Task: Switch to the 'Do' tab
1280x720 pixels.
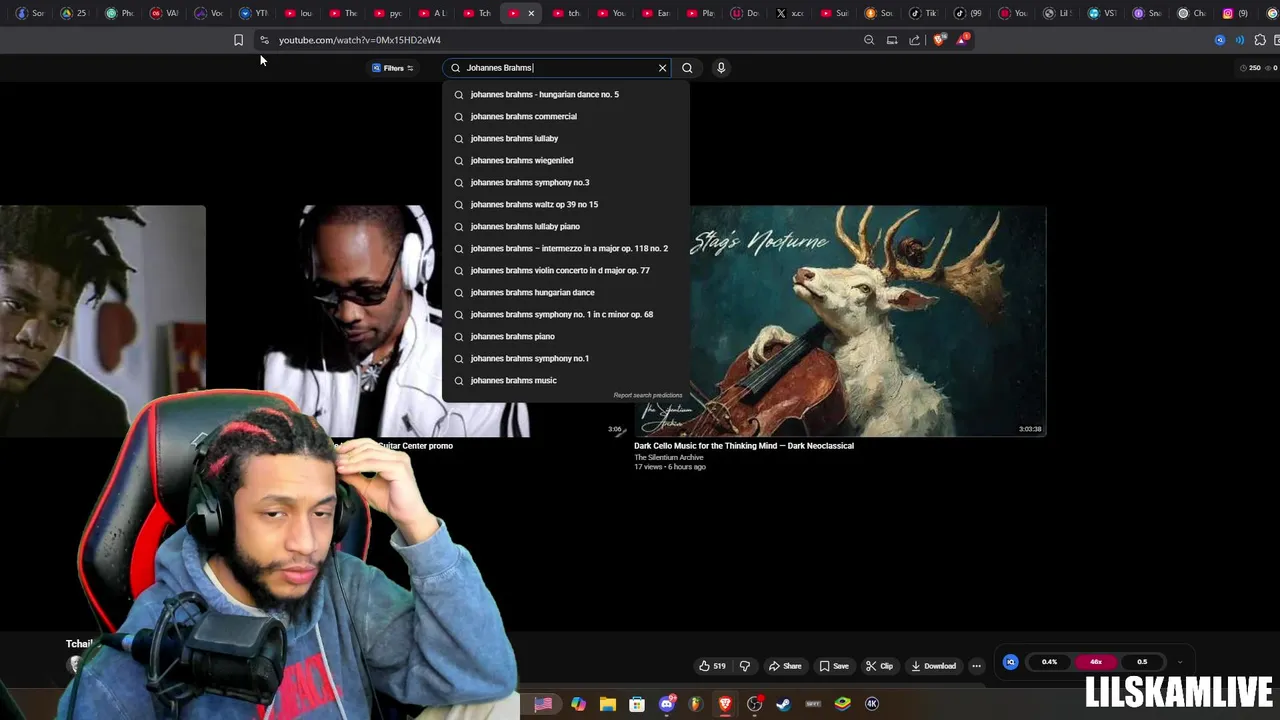Action: [744, 13]
